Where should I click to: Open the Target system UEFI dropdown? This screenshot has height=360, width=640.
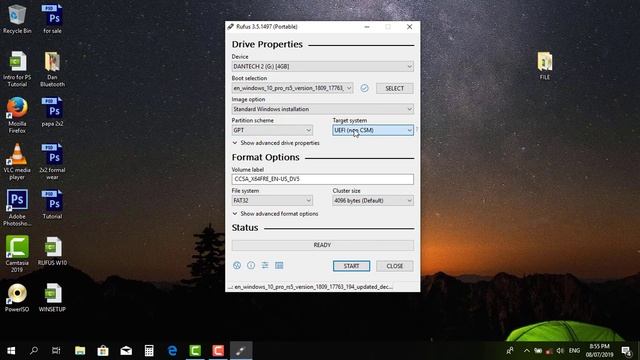tap(373, 130)
